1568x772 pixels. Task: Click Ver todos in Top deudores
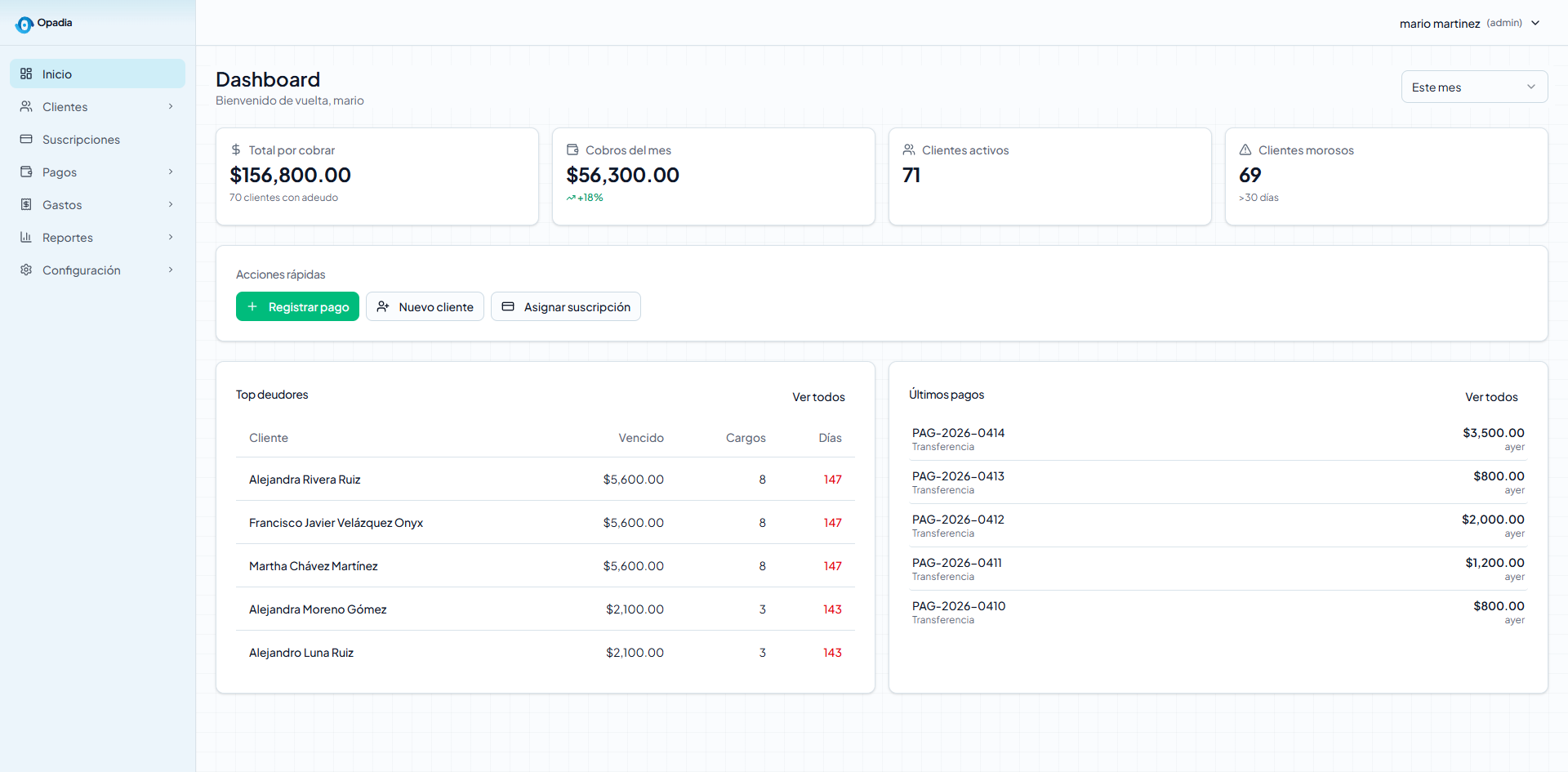click(x=818, y=397)
